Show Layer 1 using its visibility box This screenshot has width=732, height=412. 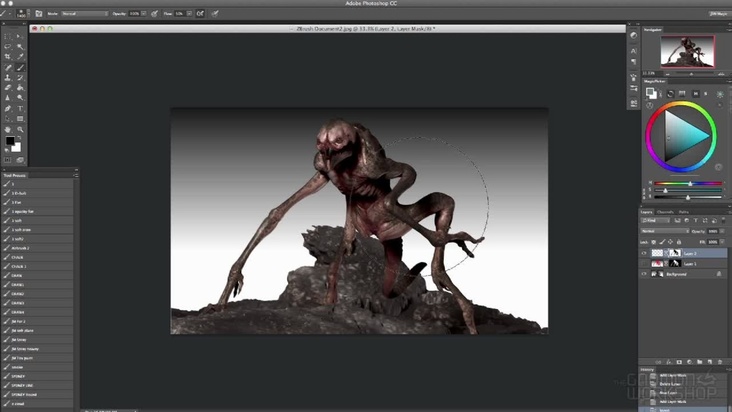(644, 264)
